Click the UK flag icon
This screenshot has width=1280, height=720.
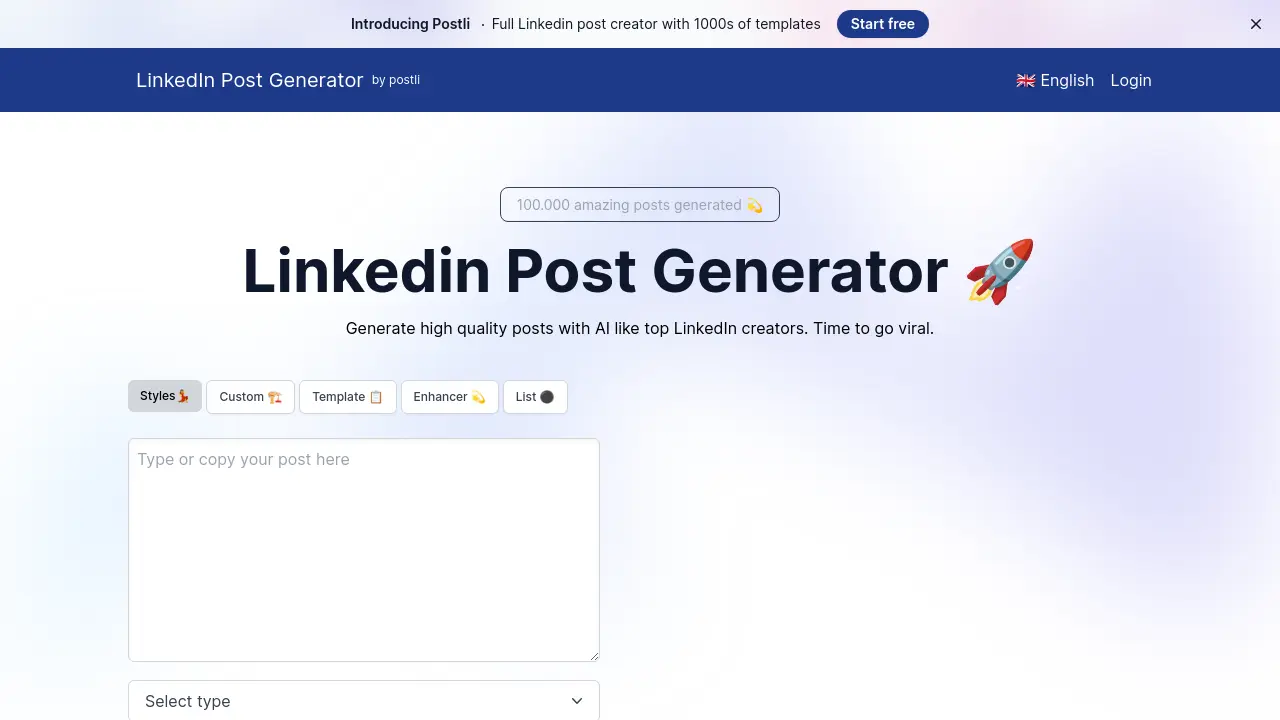click(x=1026, y=80)
